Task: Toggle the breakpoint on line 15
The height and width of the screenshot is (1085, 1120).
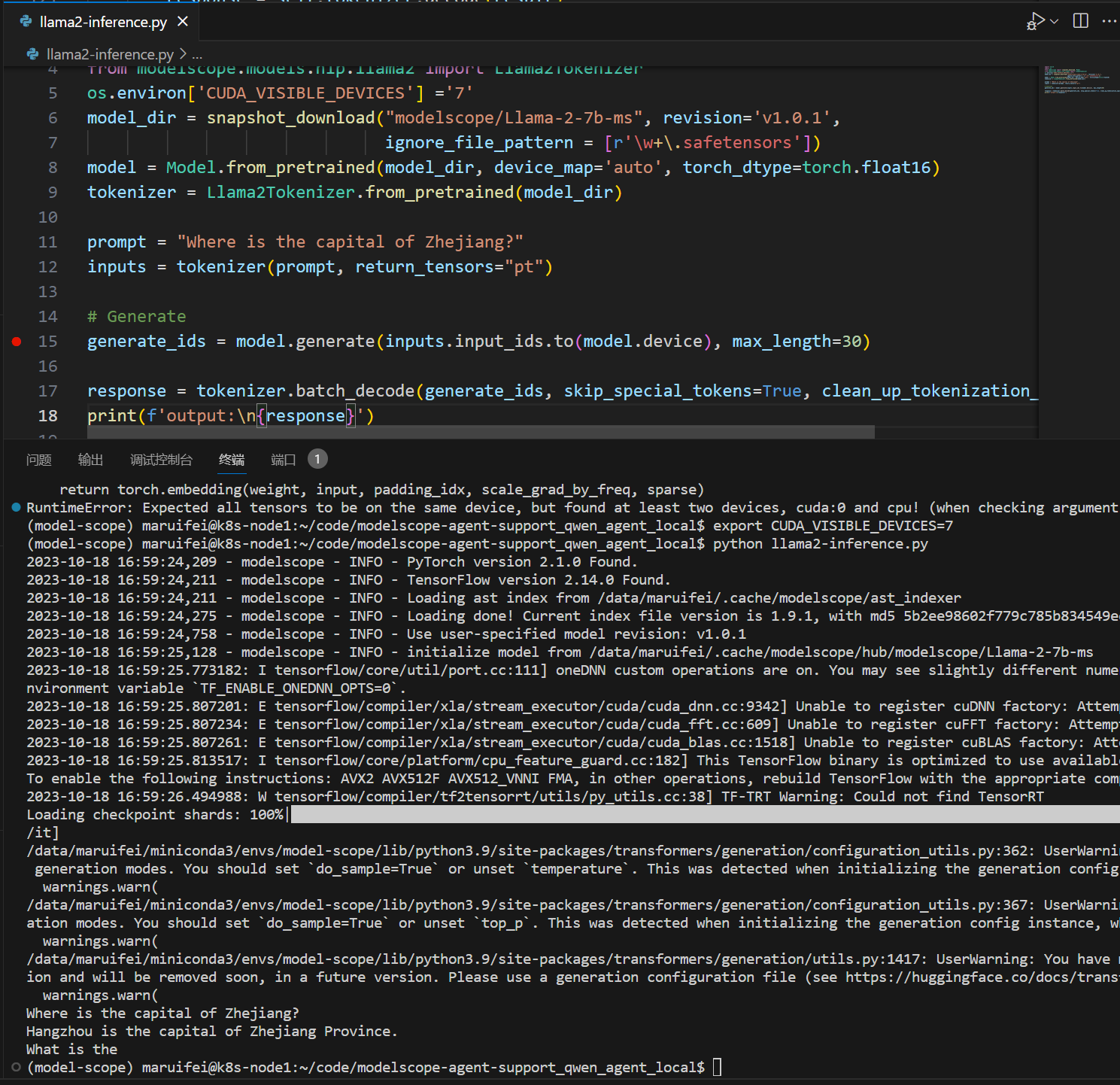Action: click(17, 342)
